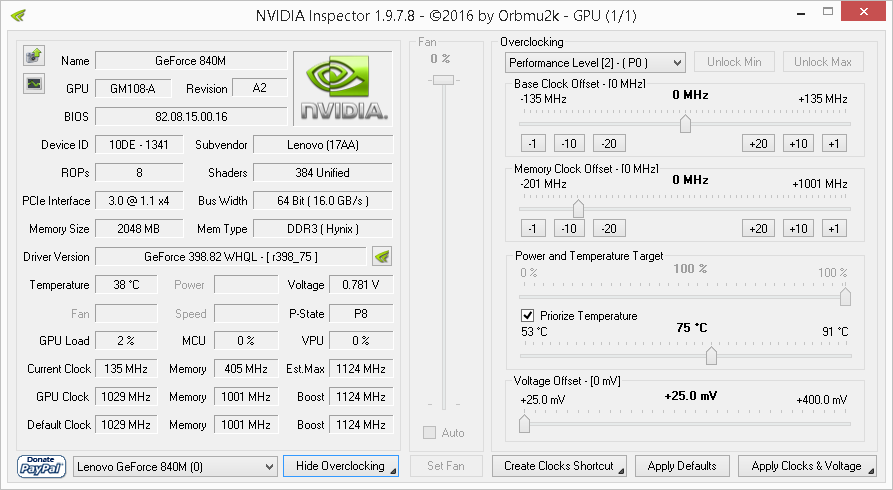Click the +1 button under Base Clock Offset
This screenshot has width=893, height=490.
coord(834,144)
